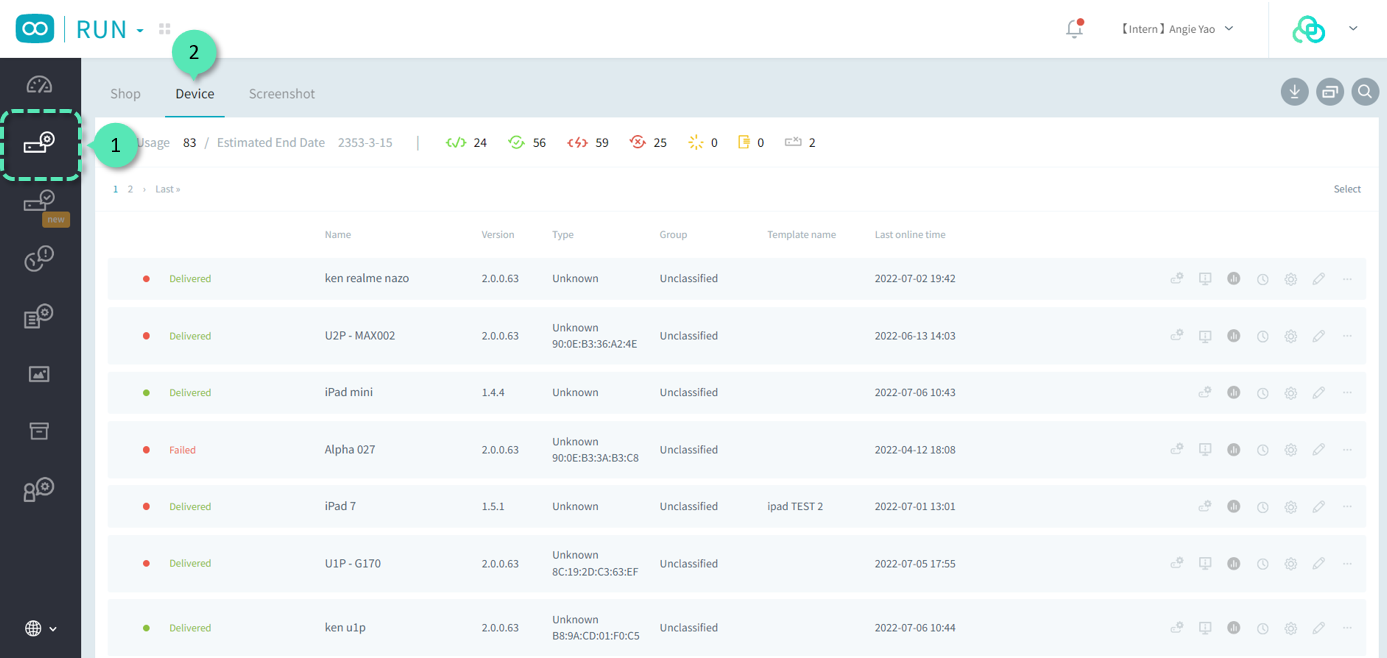Viewport: 1387px width, 658px height.
Task: Edit Alpha 027 with pencil icon
Action: [1319, 450]
